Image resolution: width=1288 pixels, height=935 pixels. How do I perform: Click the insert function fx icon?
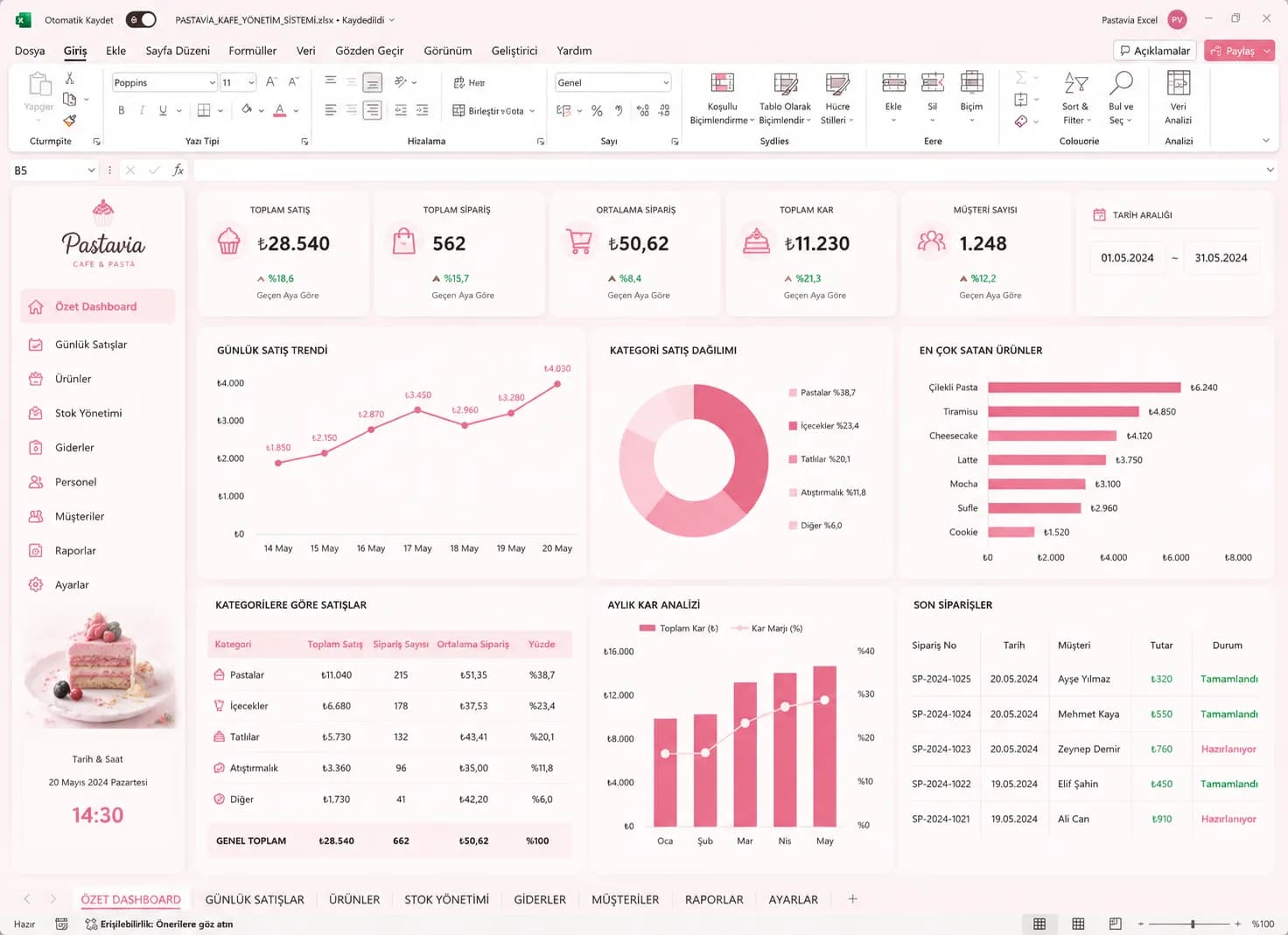[x=178, y=170]
